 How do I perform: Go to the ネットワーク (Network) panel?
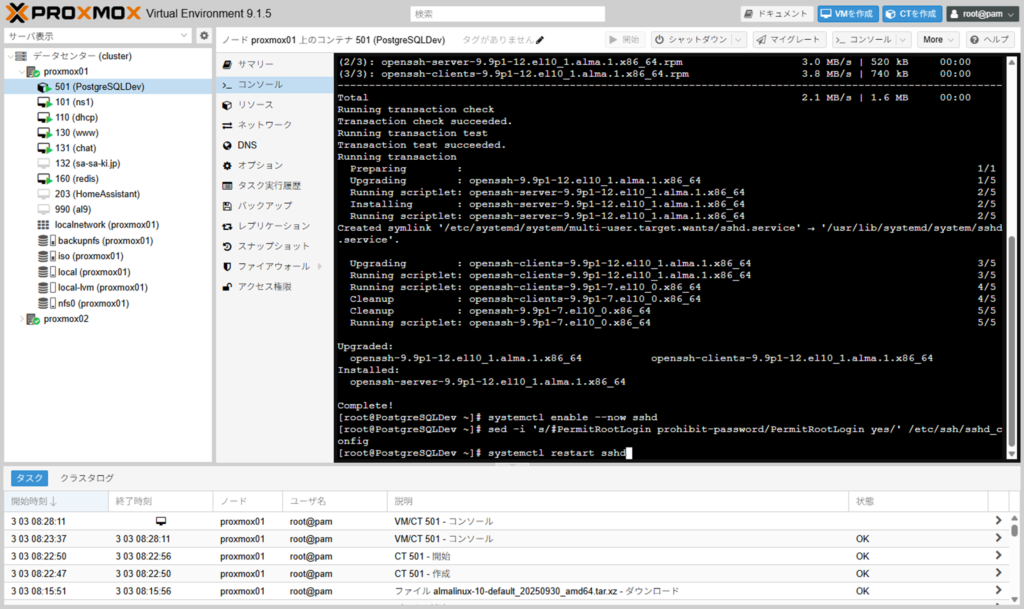pos(264,125)
